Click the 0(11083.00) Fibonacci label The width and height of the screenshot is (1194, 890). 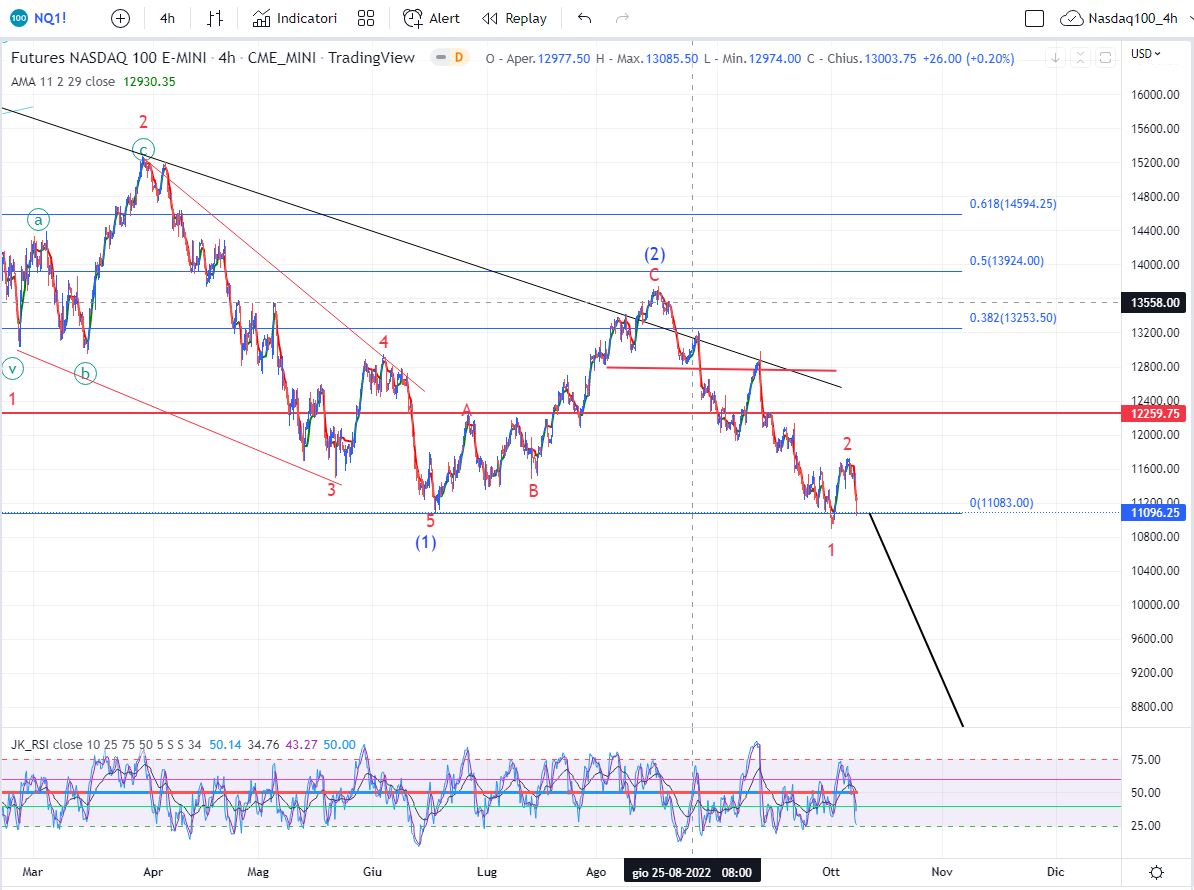point(1001,502)
